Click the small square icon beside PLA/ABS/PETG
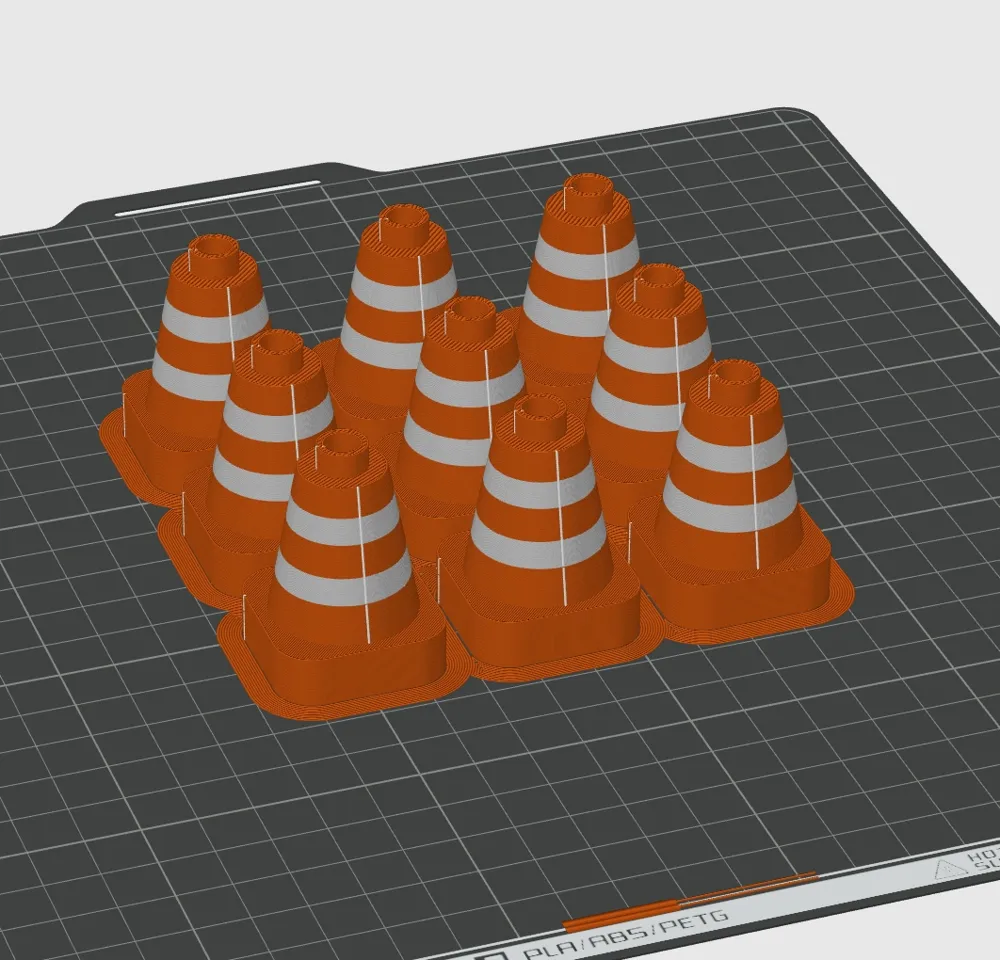Viewport: 1000px width, 960px height. click(499, 955)
